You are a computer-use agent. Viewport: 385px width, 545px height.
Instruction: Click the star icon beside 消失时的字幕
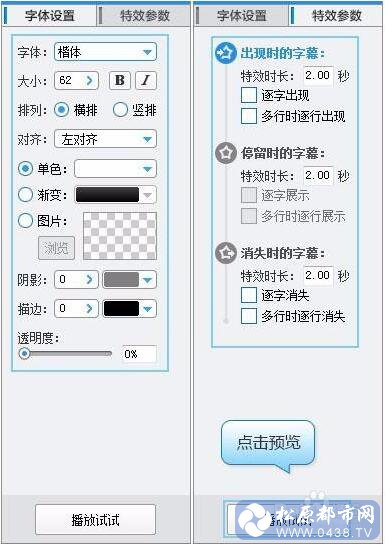[x=226, y=253]
